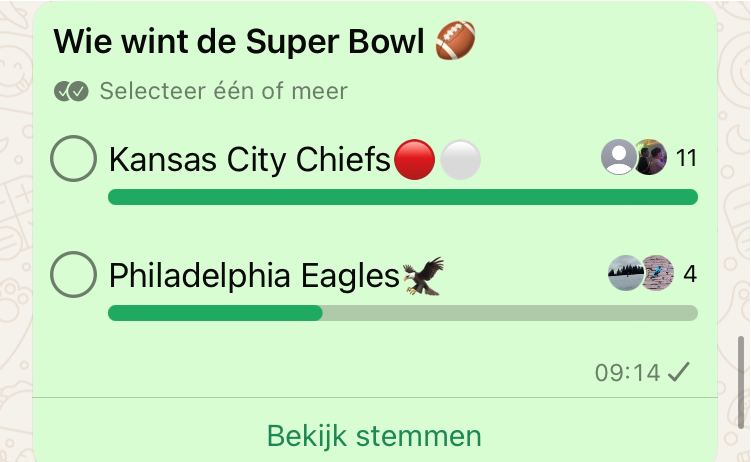This screenshot has height=462, width=751.
Task: Click the vote count 4 for Eagles
Action: coord(690,273)
